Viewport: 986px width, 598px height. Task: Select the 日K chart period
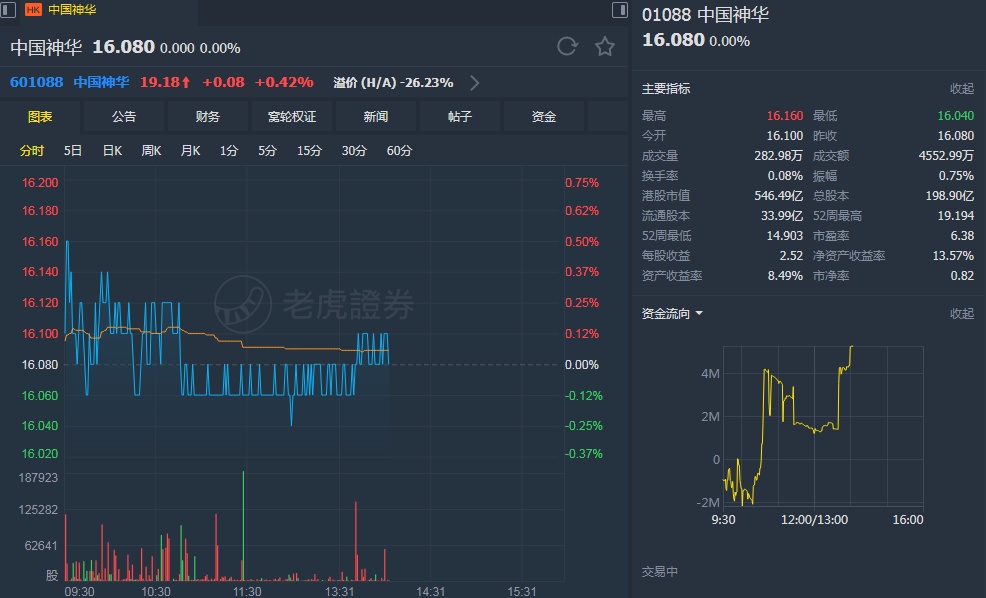pyautogui.click(x=113, y=151)
